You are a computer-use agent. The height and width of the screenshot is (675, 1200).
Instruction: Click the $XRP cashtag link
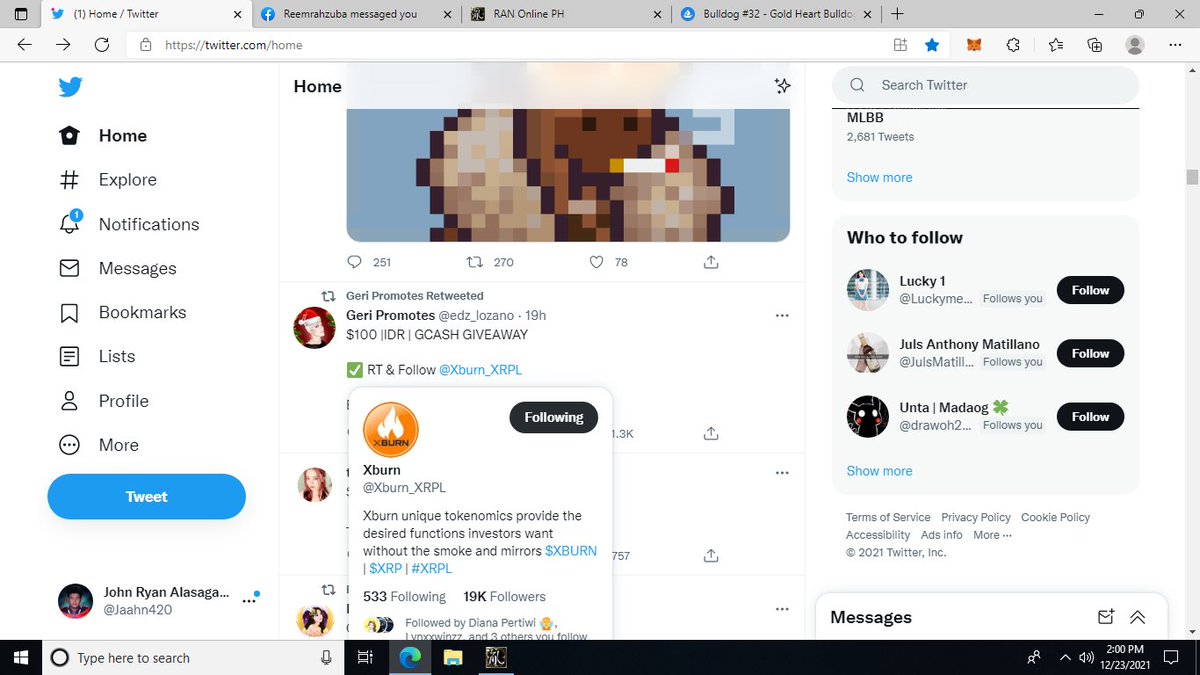coord(385,568)
